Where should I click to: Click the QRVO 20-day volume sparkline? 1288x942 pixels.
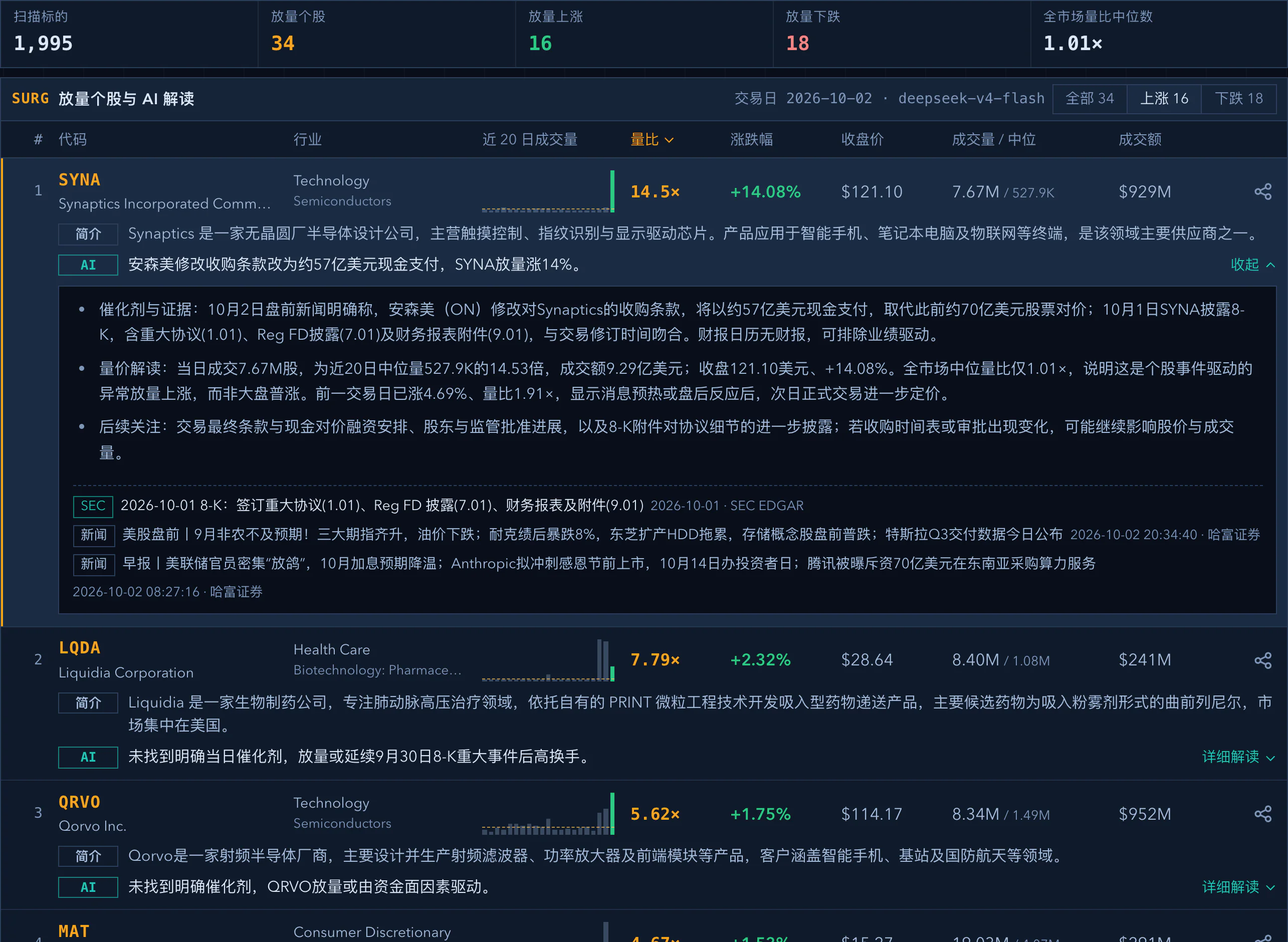pos(548,814)
